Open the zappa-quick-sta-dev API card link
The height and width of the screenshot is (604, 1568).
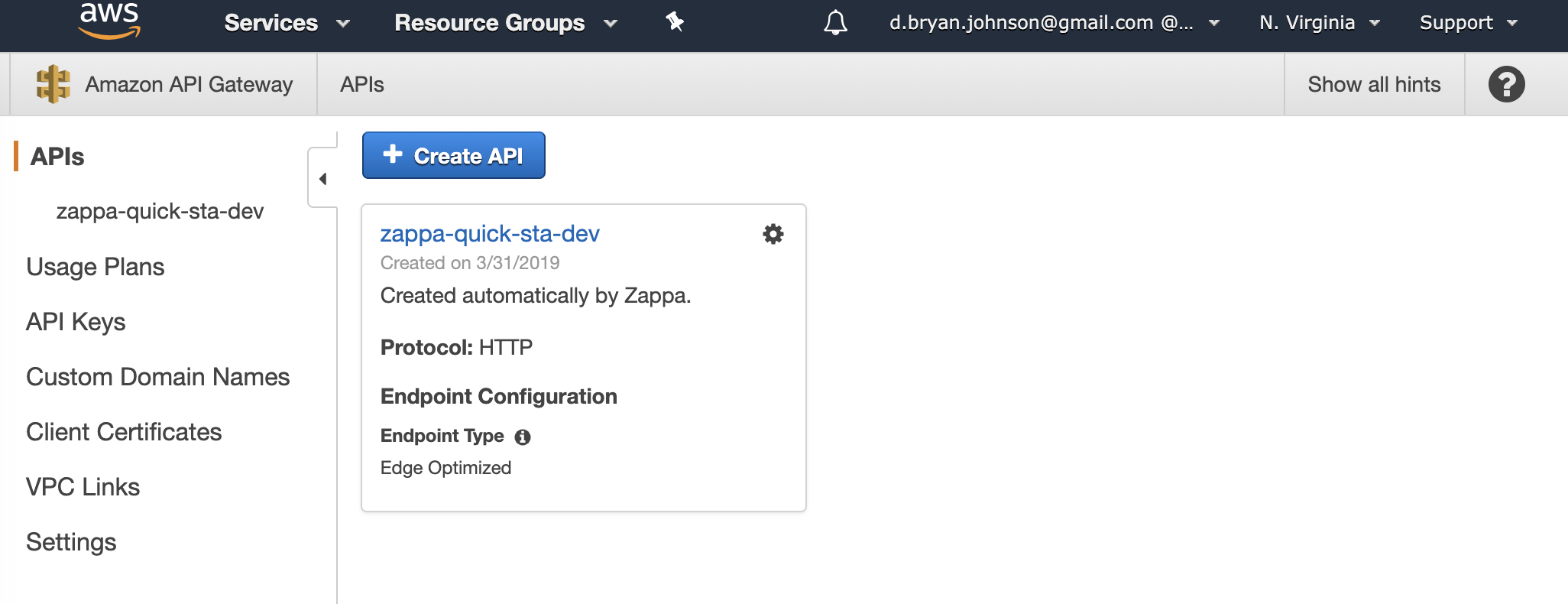(490, 233)
